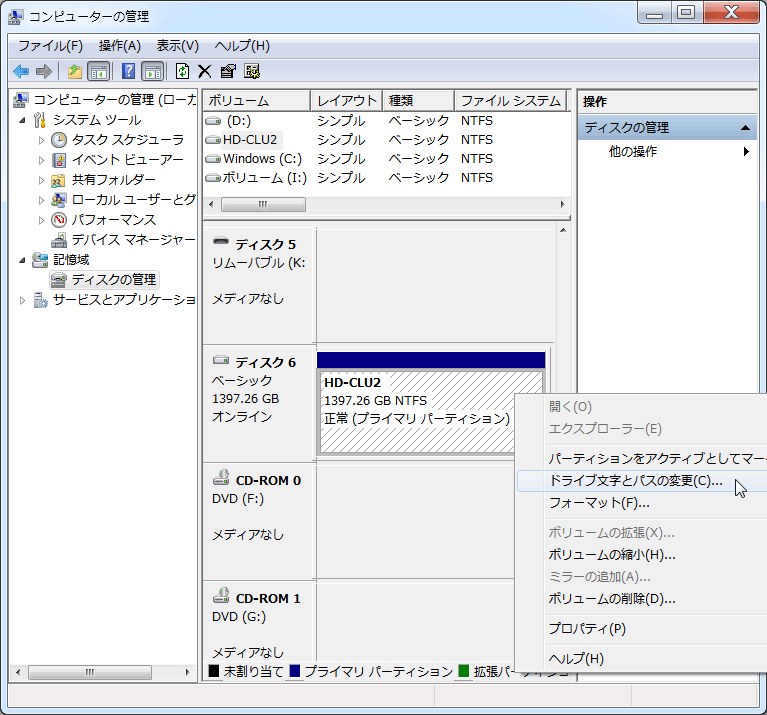Collapse the System Tools tree node

pyautogui.click(x=23, y=120)
